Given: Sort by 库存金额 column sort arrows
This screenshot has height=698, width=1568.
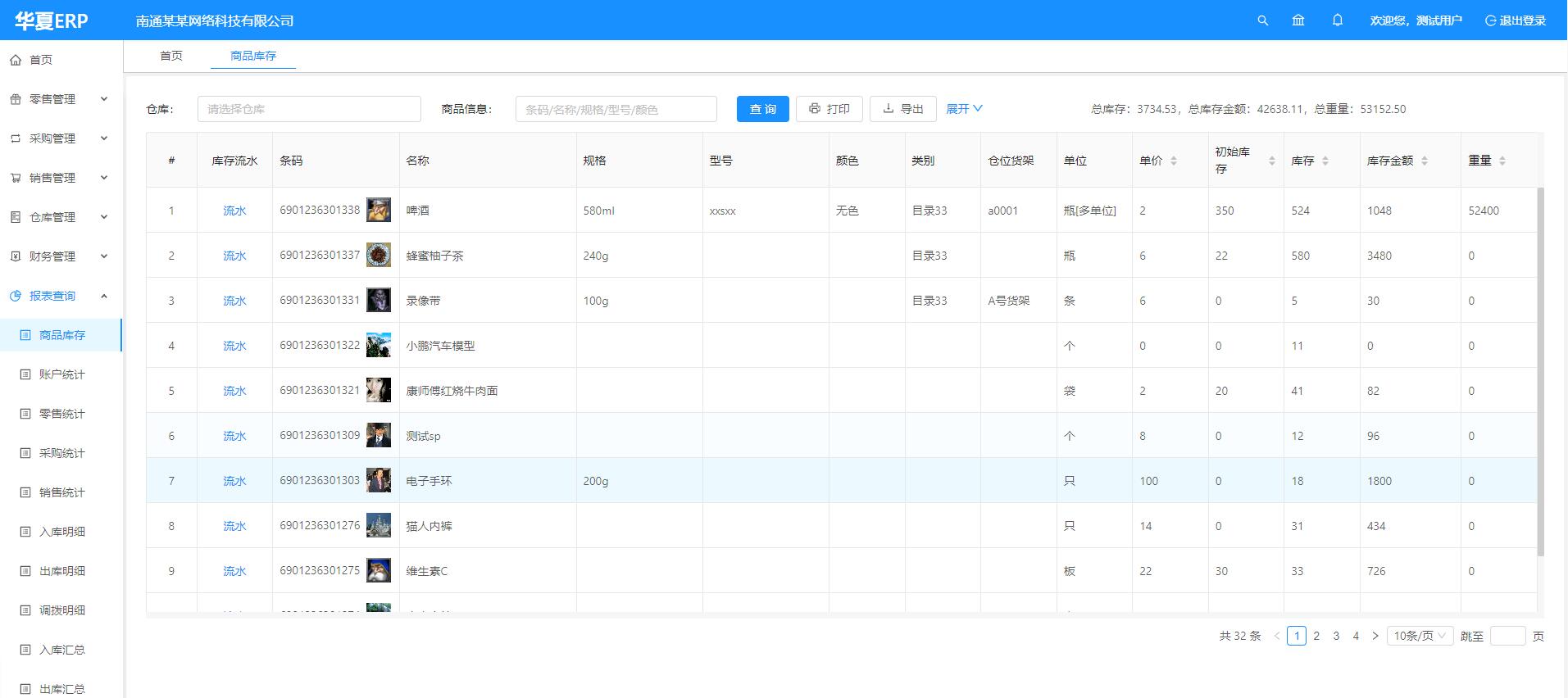Looking at the screenshot, I should click(1425, 161).
